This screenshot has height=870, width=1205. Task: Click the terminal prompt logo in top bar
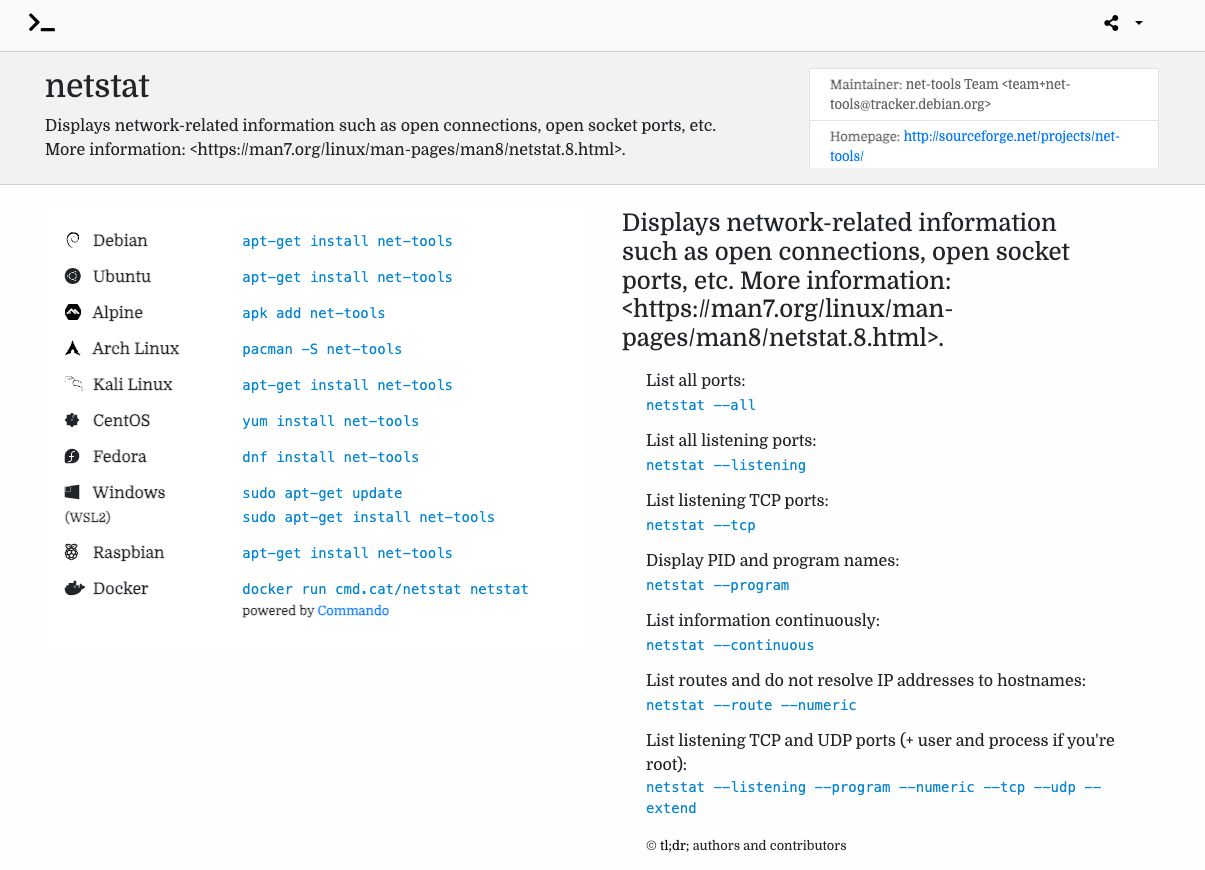42,22
